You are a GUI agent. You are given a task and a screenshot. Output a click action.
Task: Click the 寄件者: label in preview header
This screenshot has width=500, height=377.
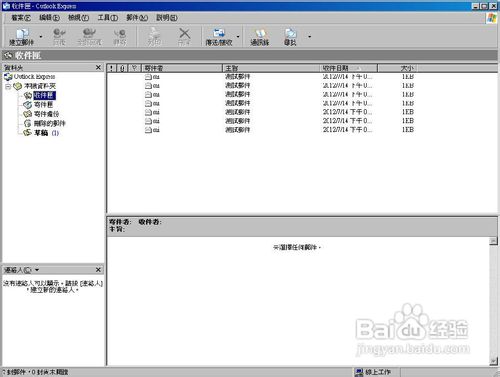120,222
